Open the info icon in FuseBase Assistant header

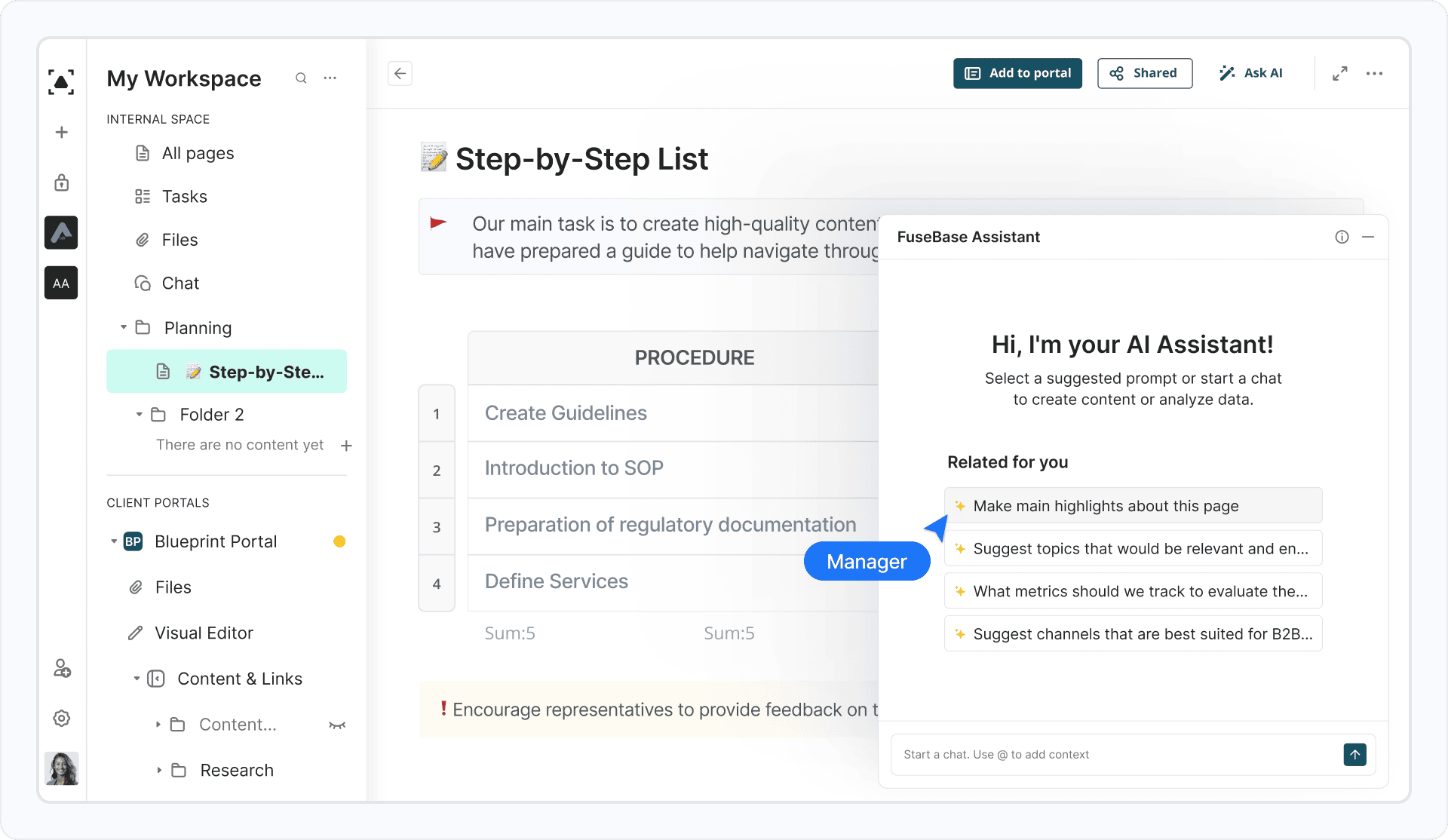coord(1342,236)
